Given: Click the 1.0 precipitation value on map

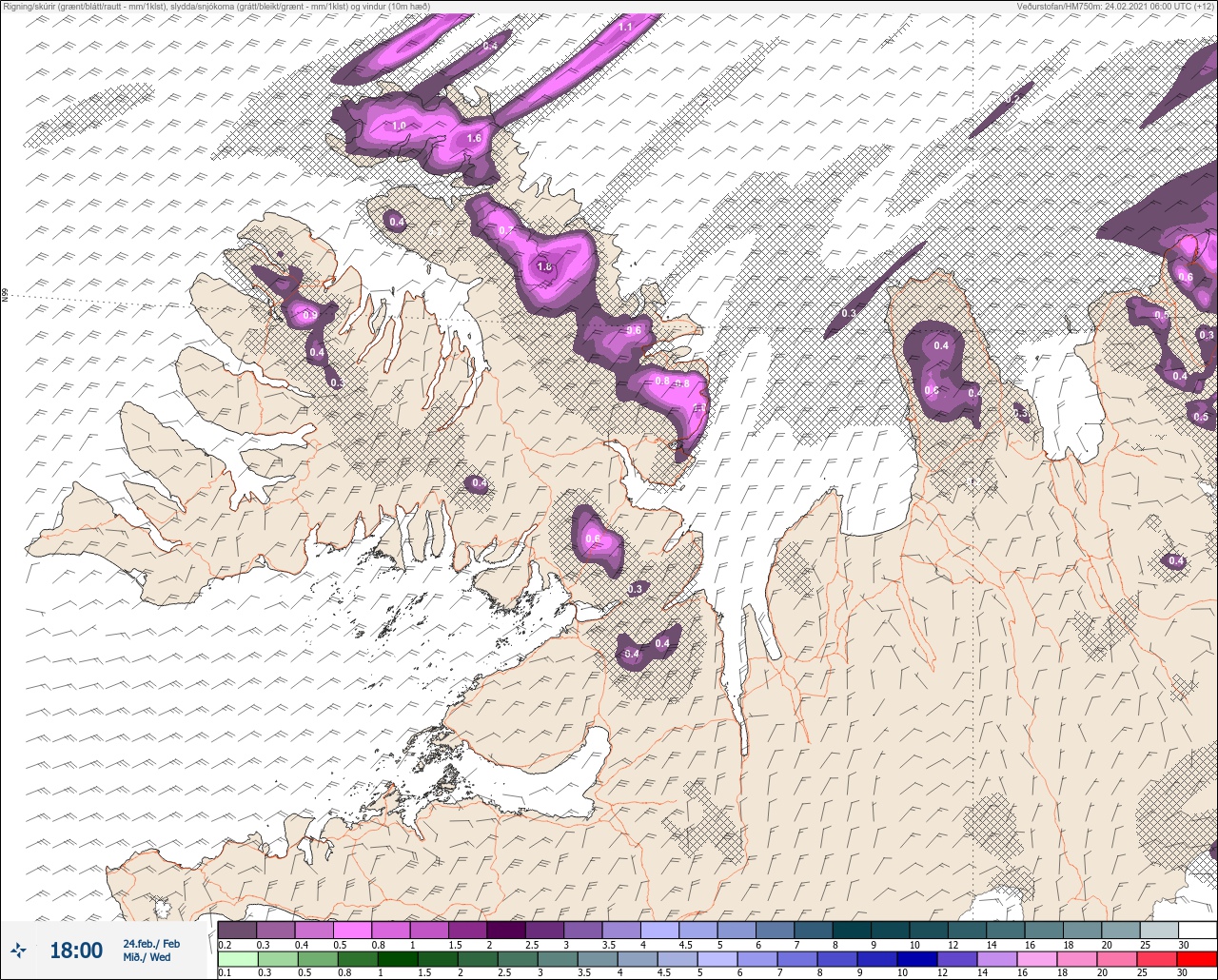Looking at the screenshot, I should 399,126.
